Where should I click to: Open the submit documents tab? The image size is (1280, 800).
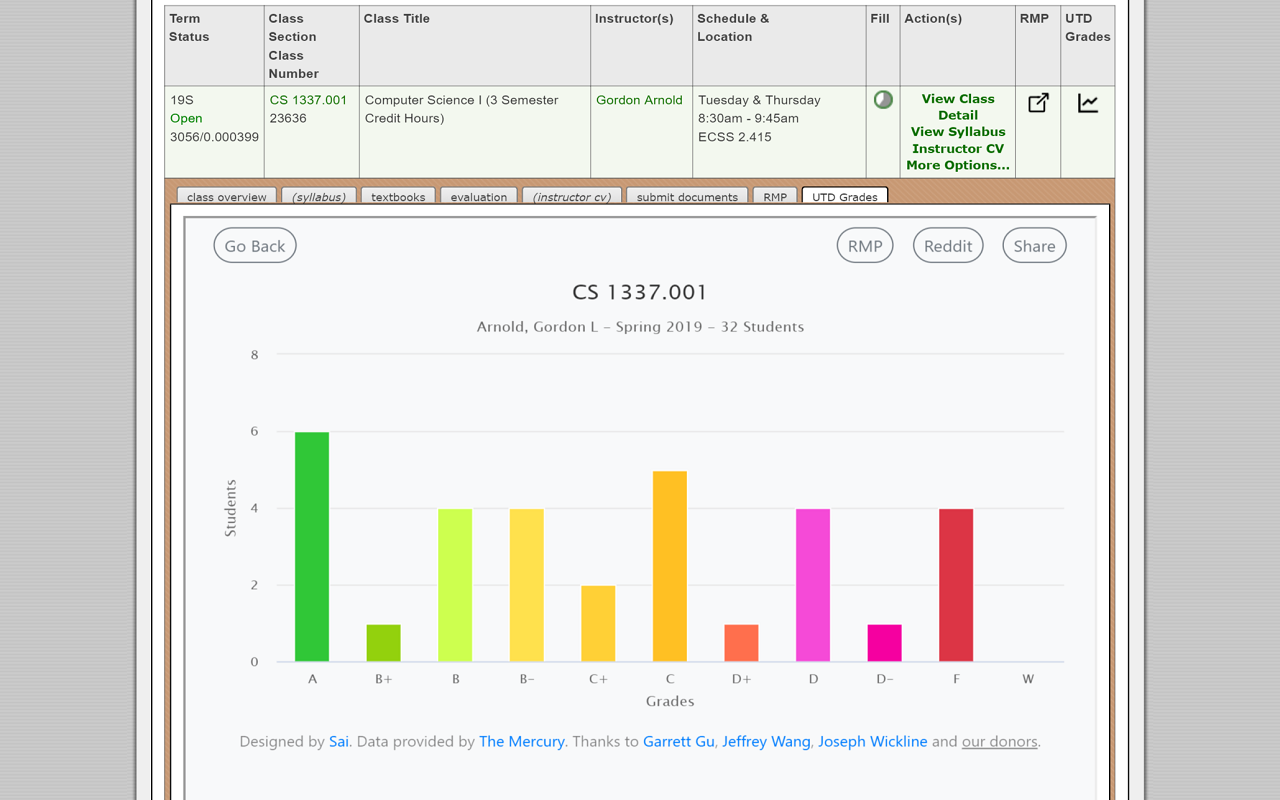pyautogui.click(x=687, y=196)
